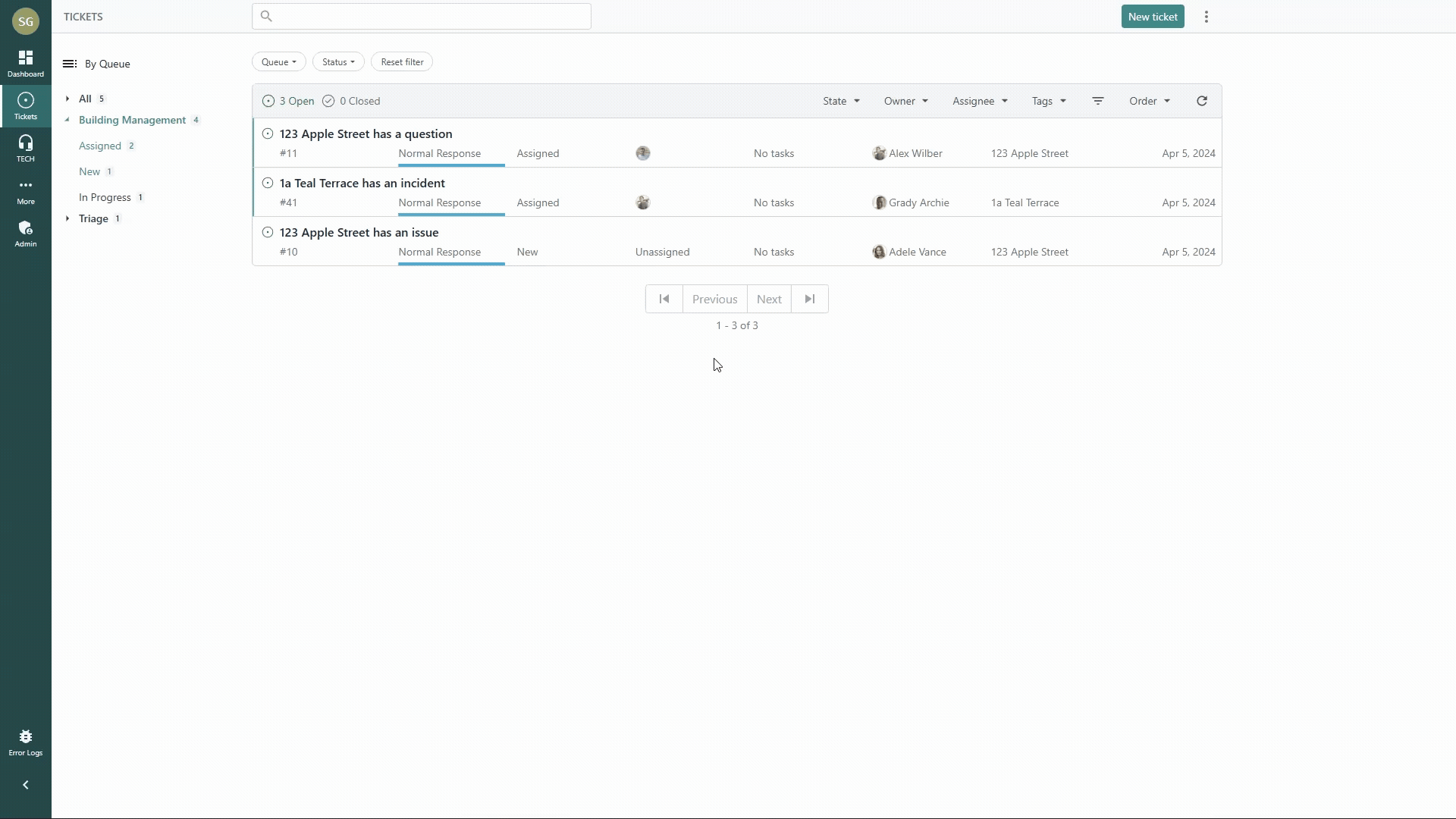Toggle the 0 Closed tickets filter

point(351,101)
